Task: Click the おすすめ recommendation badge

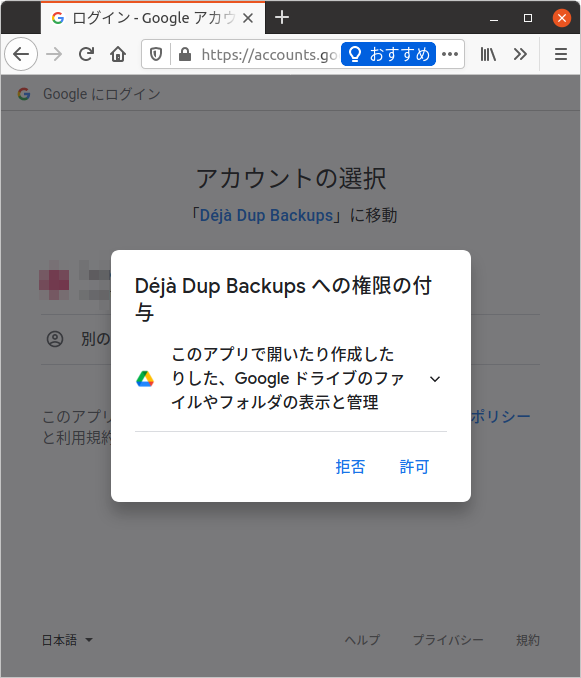Action: tap(388, 54)
